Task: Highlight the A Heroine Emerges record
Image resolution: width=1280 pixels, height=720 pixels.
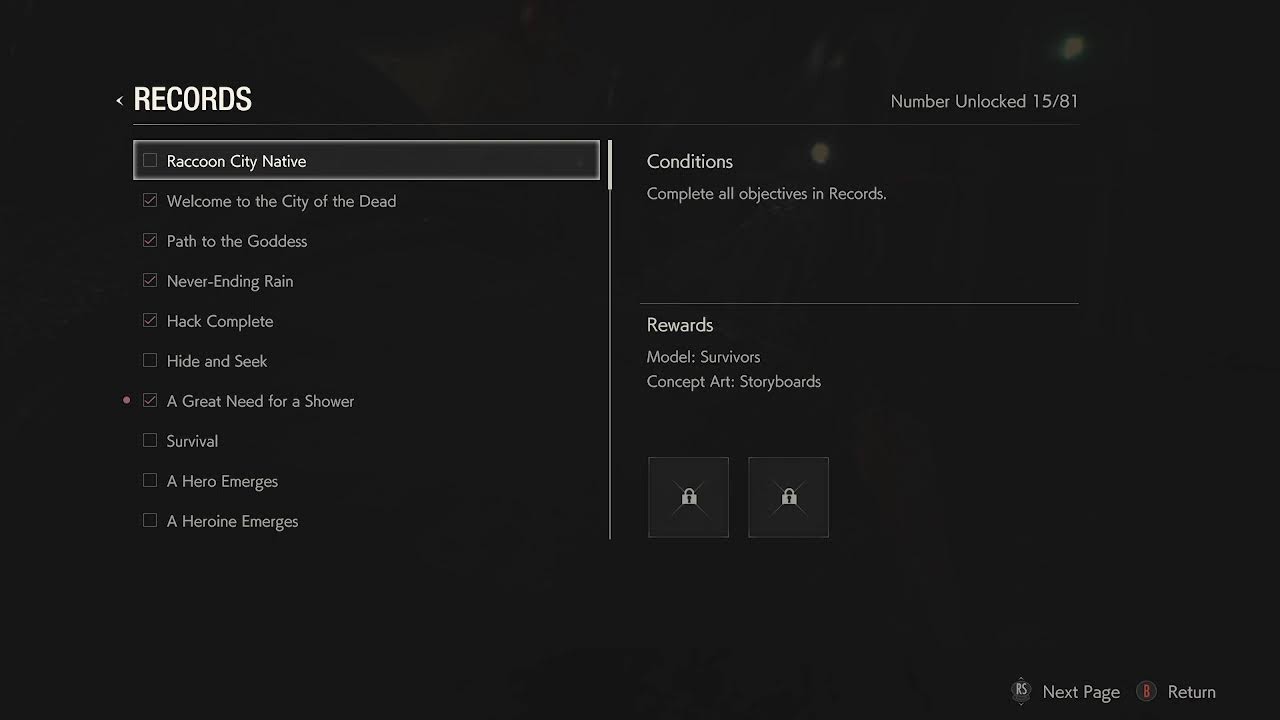Action: pos(366,521)
